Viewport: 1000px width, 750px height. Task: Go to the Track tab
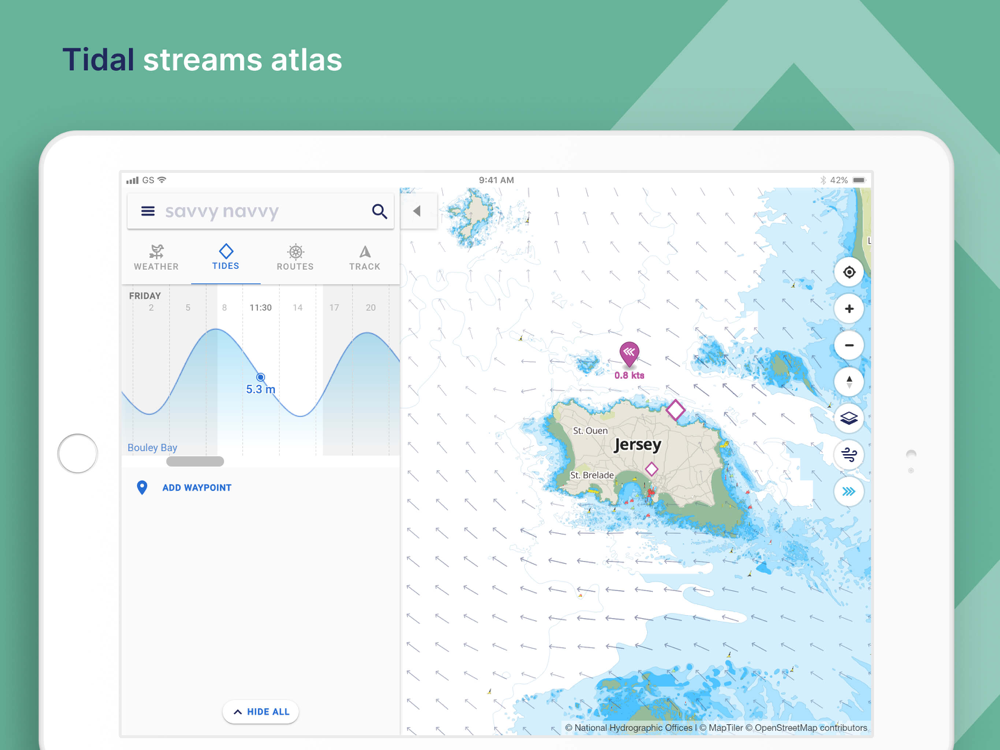[365, 258]
